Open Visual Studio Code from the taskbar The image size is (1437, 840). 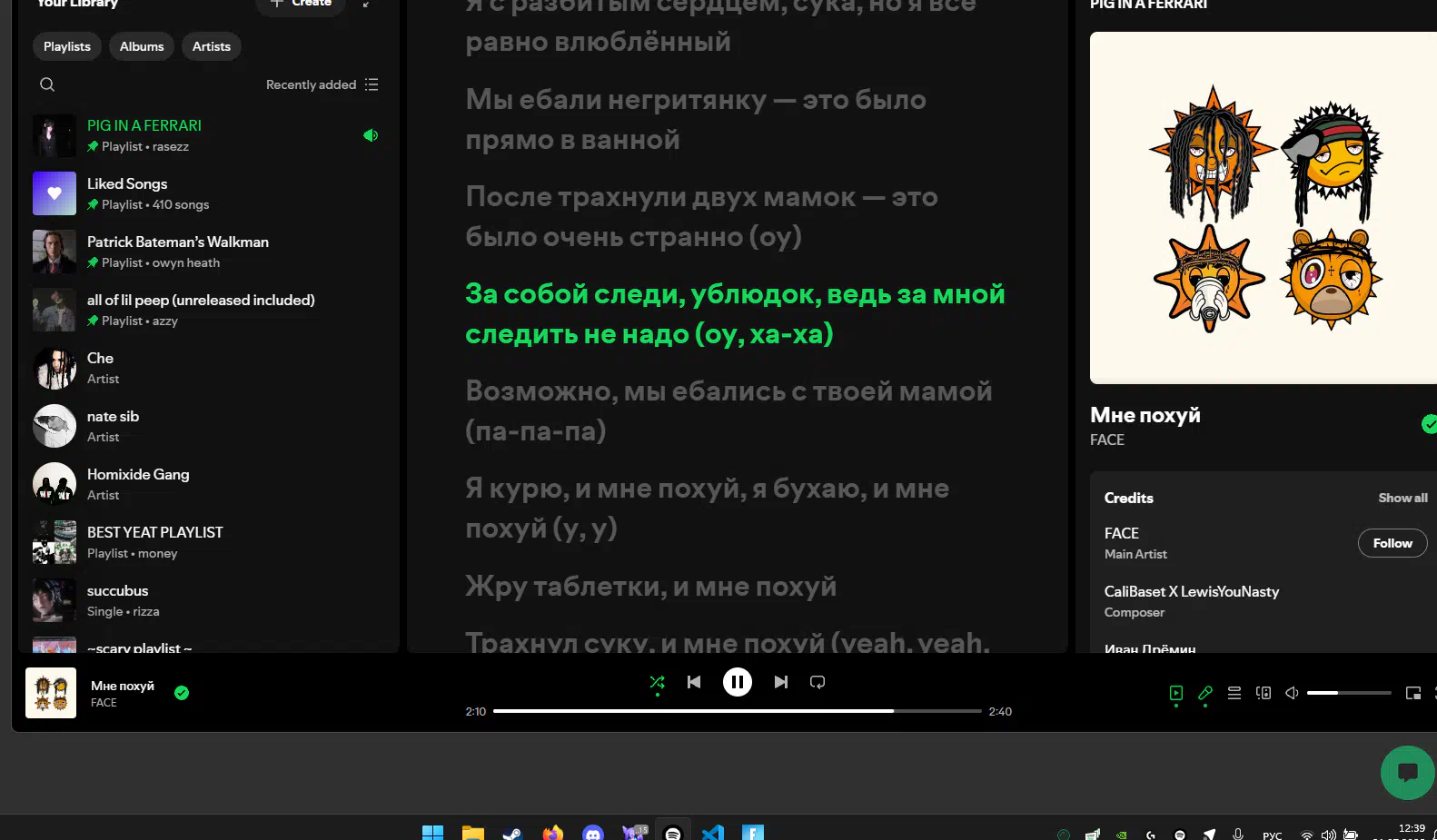pyautogui.click(x=713, y=833)
